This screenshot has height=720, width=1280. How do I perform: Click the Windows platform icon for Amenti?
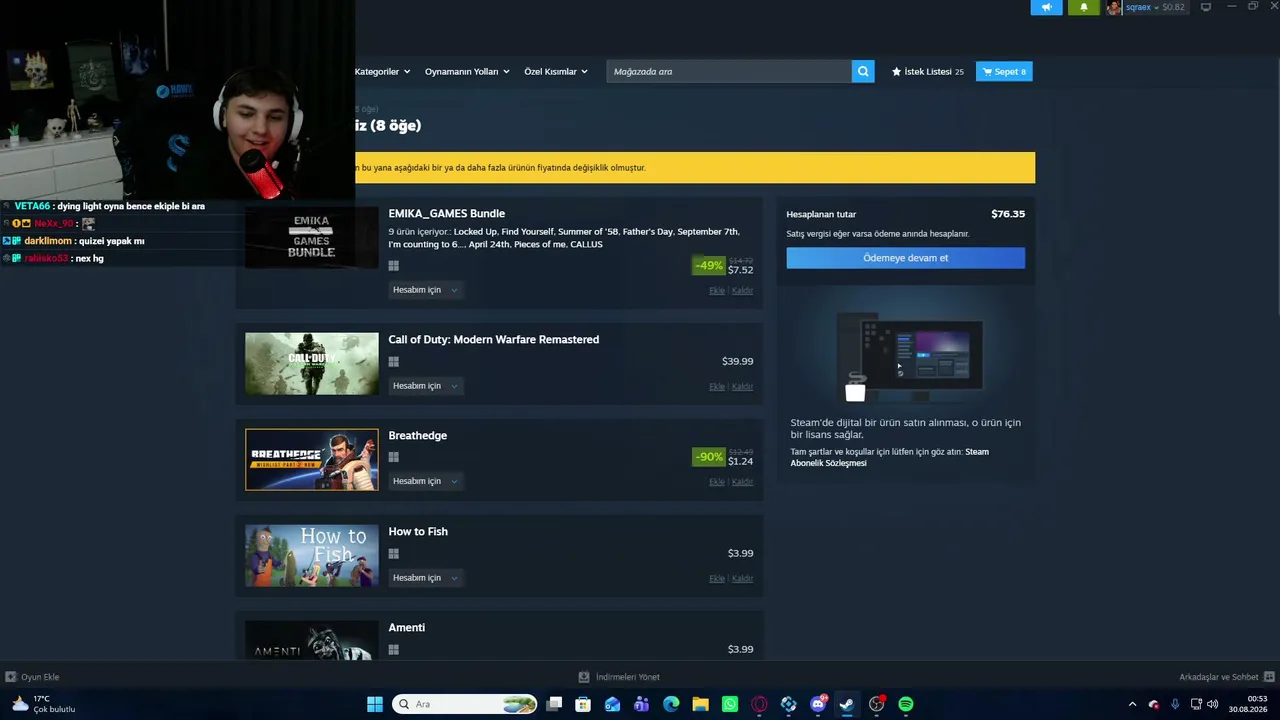(x=394, y=649)
